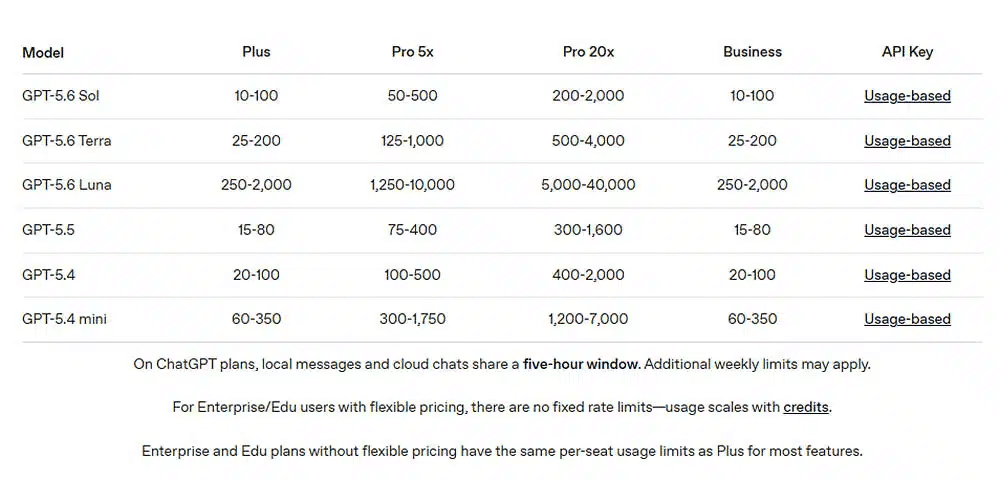The width and height of the screenshot is (1000, 481).
Task: Click the bold five-hour window text
Action: 581,365
